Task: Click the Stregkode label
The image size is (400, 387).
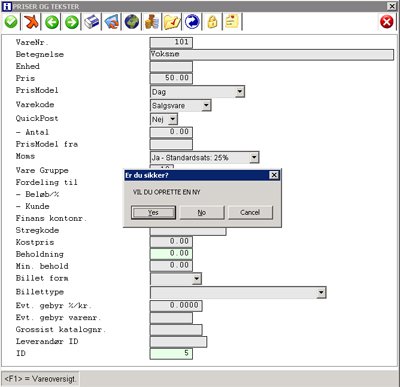Action: coord(37,230)
